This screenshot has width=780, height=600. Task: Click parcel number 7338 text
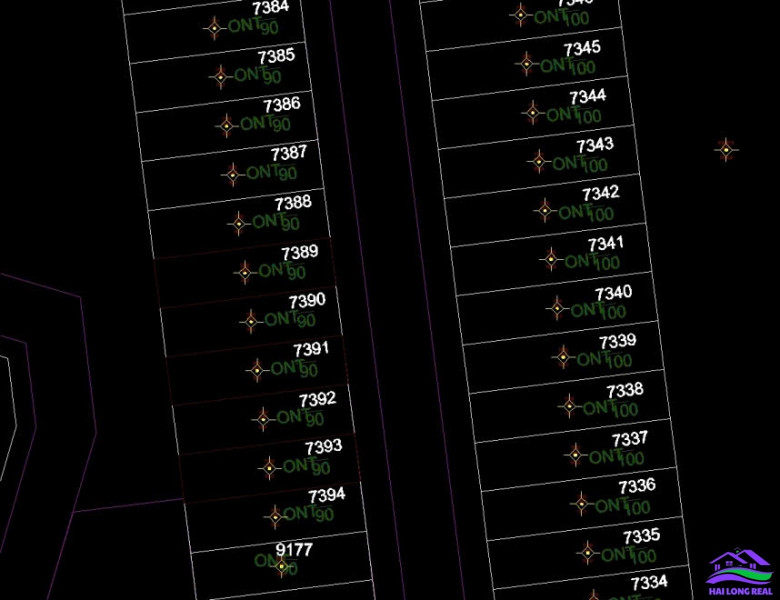click(625, 390)
